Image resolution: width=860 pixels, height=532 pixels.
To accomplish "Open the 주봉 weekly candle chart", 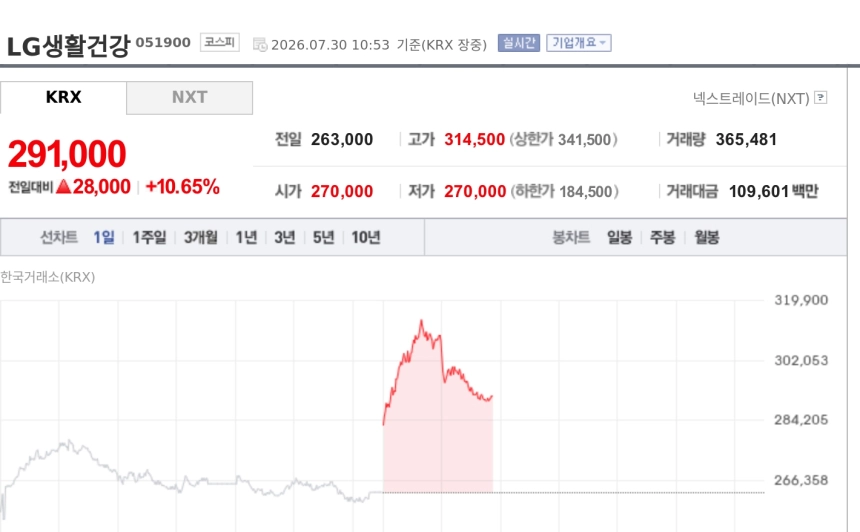I will (x=663, y=237).
